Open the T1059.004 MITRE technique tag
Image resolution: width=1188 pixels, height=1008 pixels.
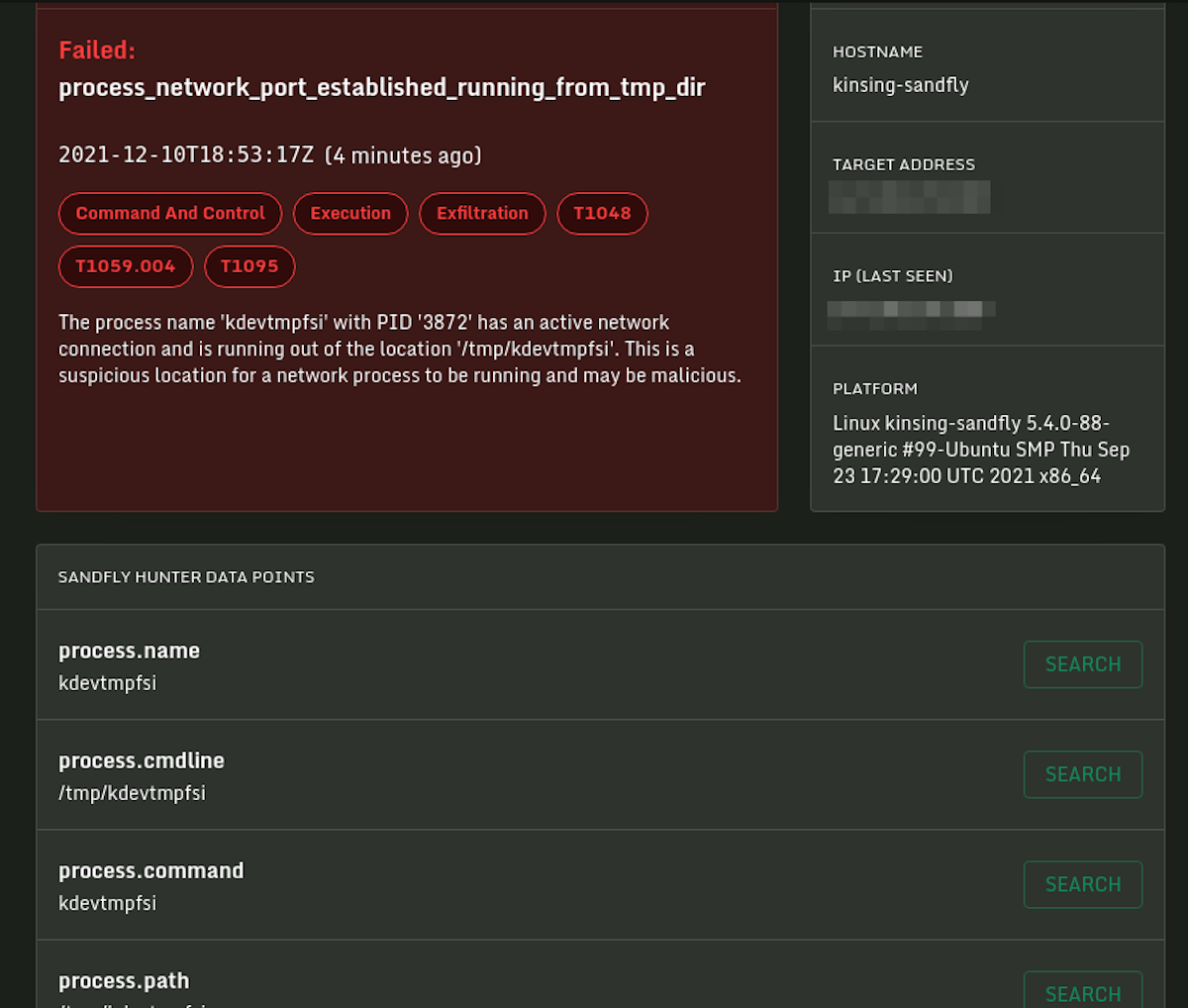pyautogui.click(x=125, y=266)
